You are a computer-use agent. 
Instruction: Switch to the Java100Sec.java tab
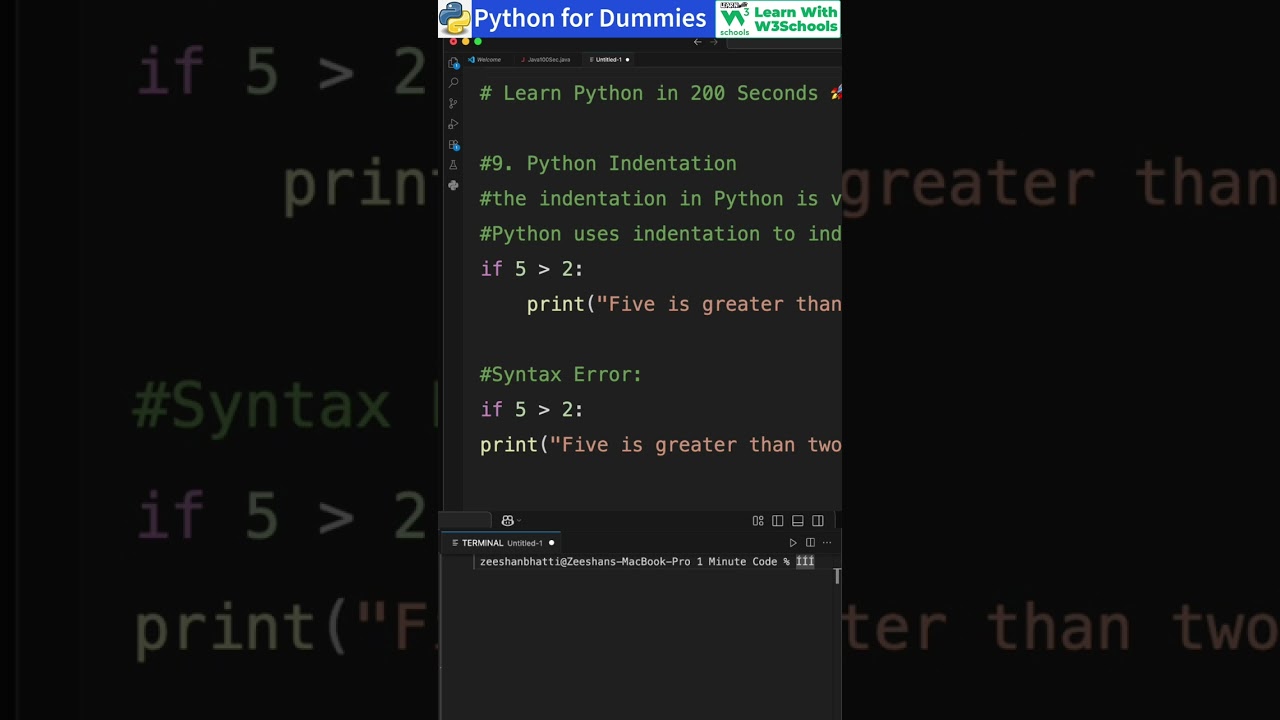tap(547, 60)
